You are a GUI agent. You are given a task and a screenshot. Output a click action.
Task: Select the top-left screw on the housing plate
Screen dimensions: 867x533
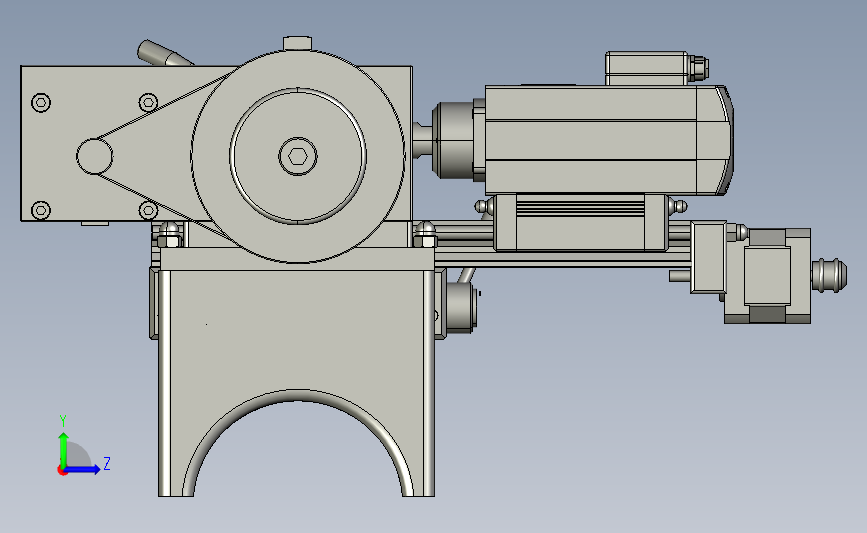pyautogui.click(x=41, y=103)
